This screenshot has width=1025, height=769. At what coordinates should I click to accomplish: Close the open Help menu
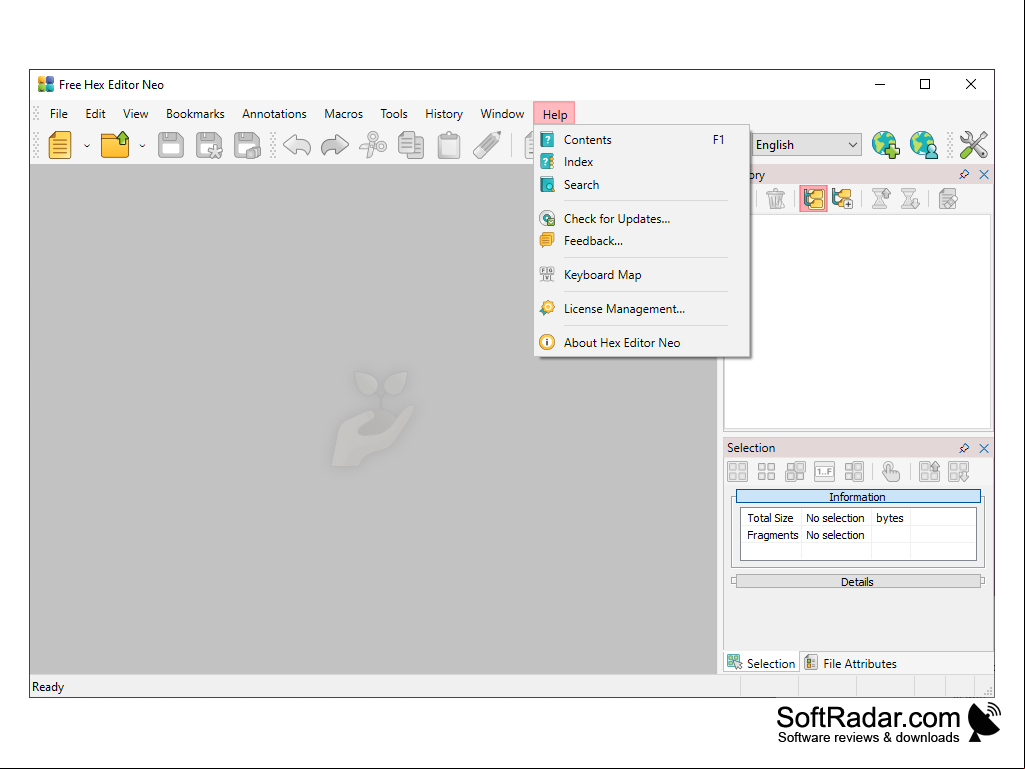pyautogui.click(x=554, y=114)
